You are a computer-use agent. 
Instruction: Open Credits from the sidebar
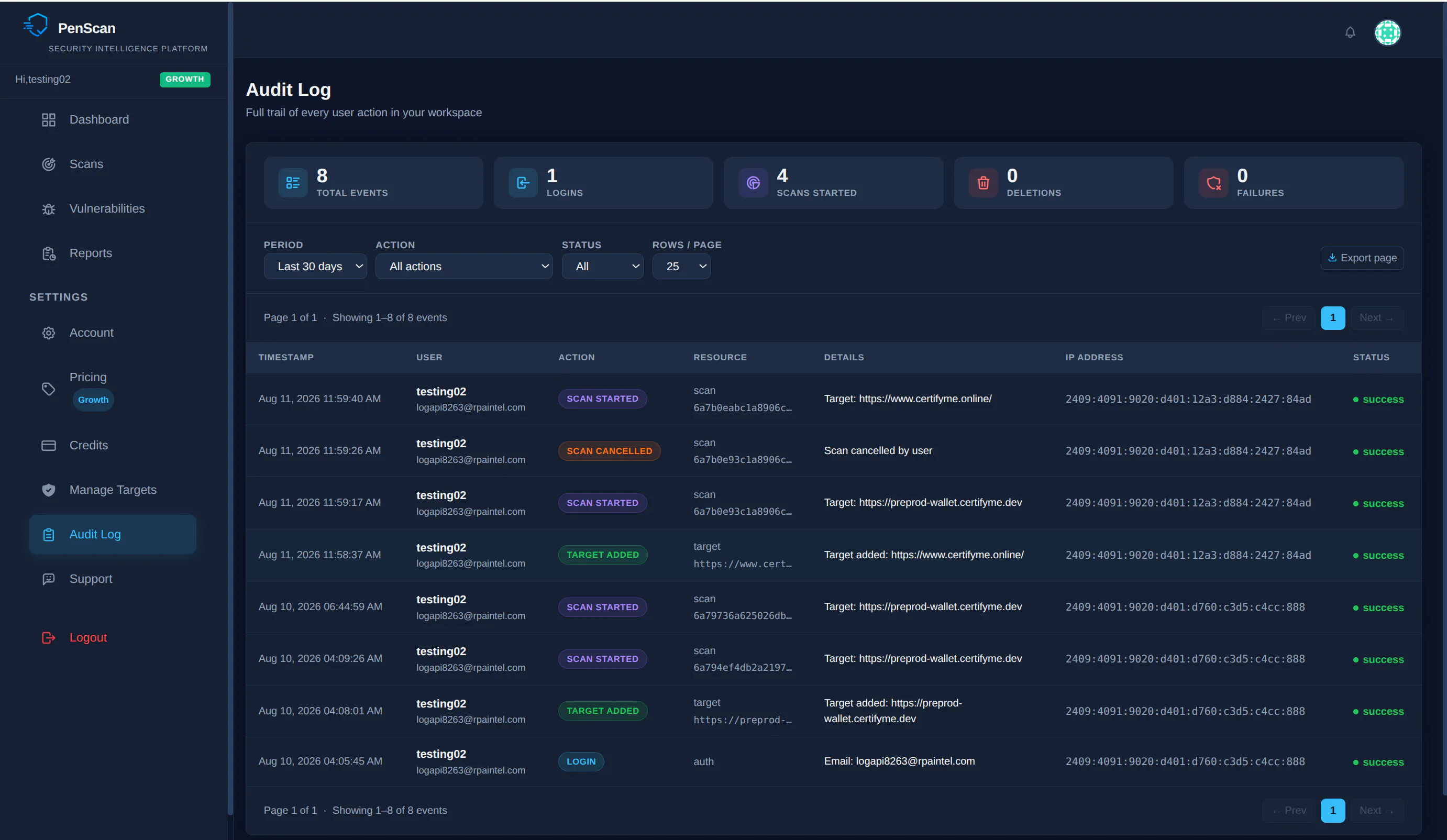[x=113, y=446]
